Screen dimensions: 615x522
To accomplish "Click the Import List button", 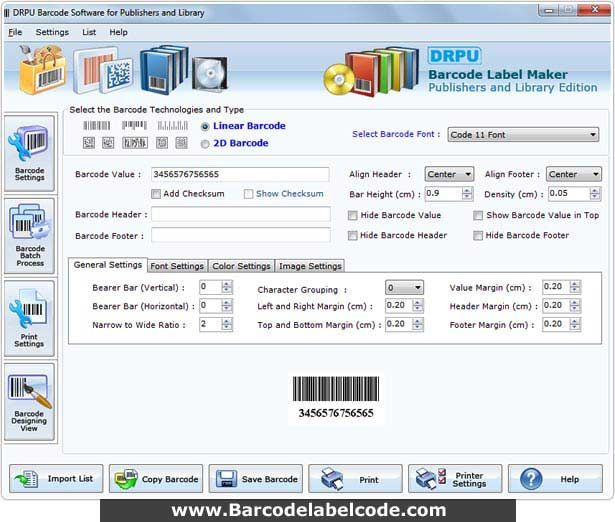I will click(56, 478).
